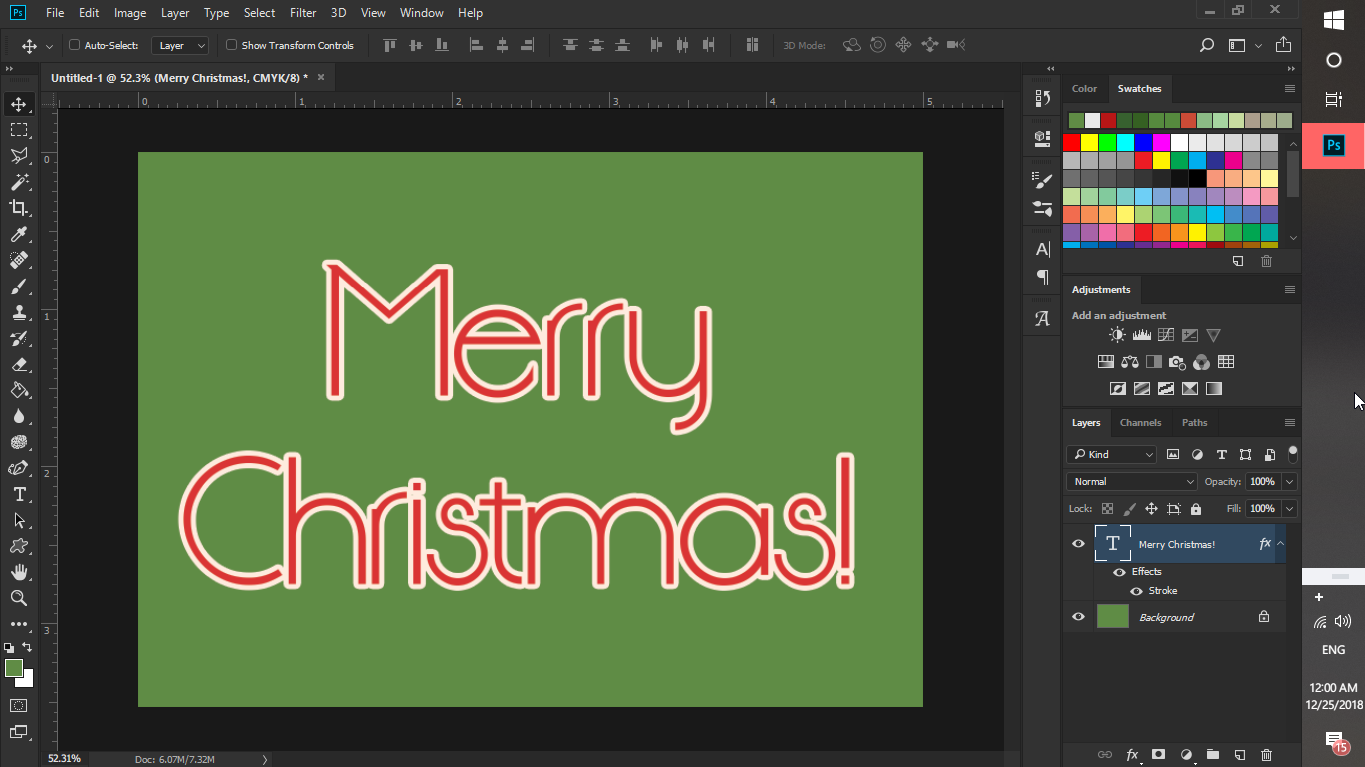Add a layer mask icon
Screen dimensions: 1365x767
click(x=1158, y=755)
